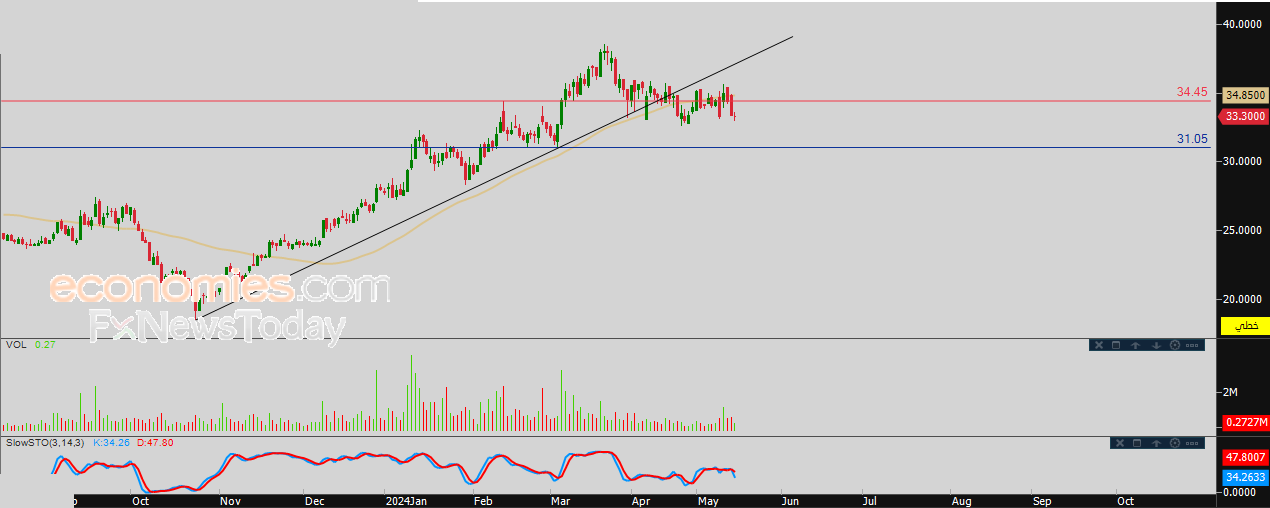Click the VOL indicator label

(16, 345)
